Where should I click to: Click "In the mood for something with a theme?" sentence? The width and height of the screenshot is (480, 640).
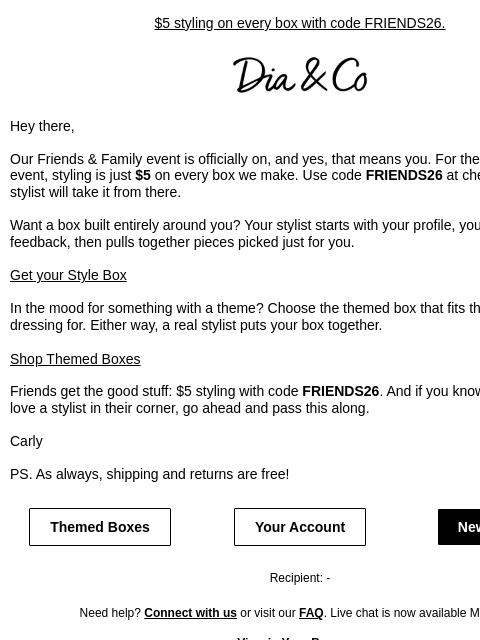click(x=137, y=308)
